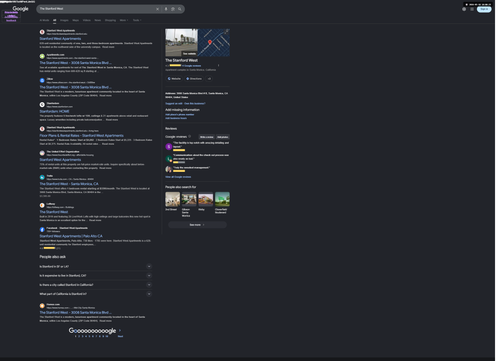
Task: Open the settings icon left of the apps grid
Action: coord(464,9)
